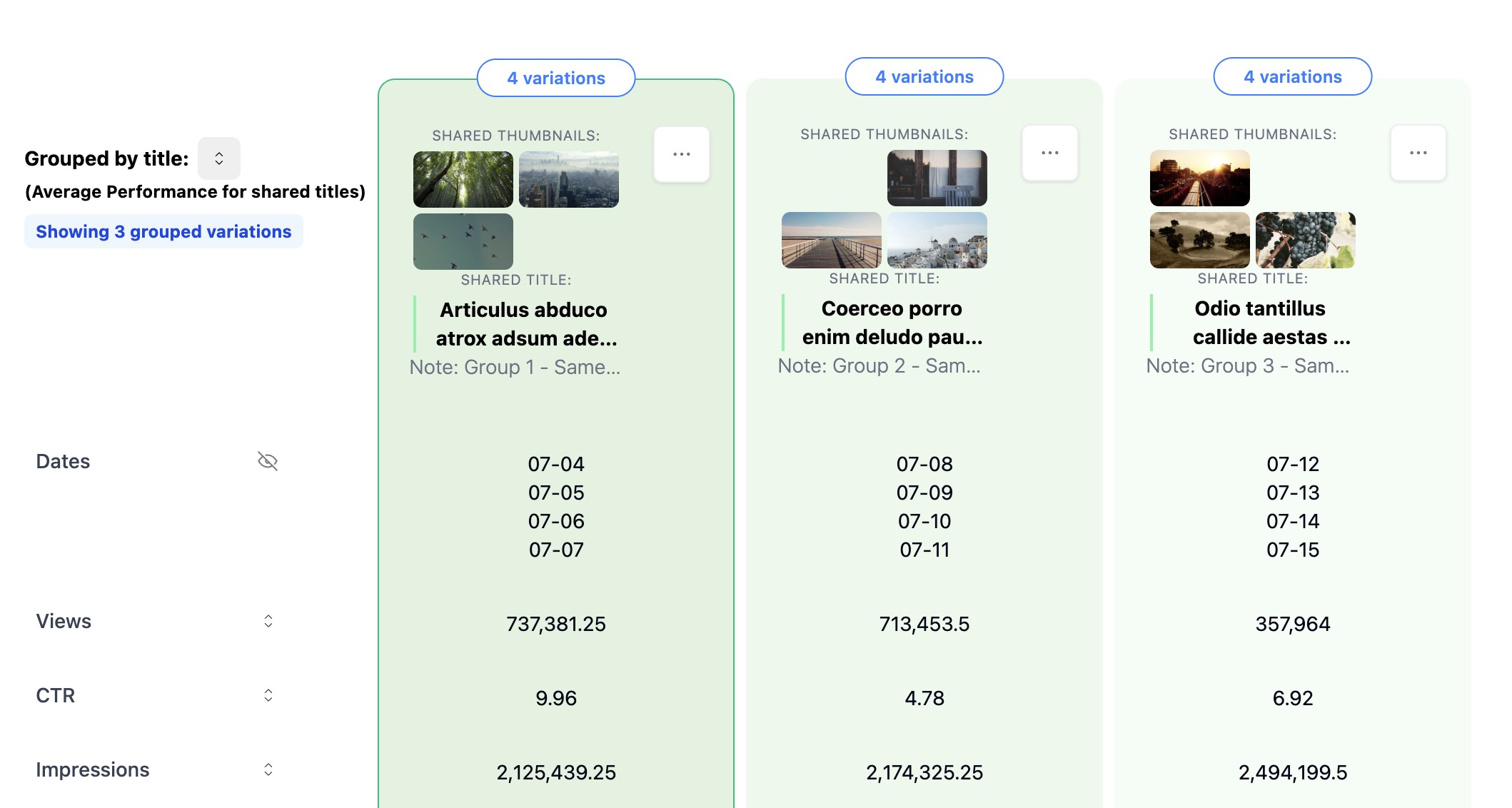Open the sunset highway thumbnail
This screenshot has width=1512, height=808.
[1200, 178]
